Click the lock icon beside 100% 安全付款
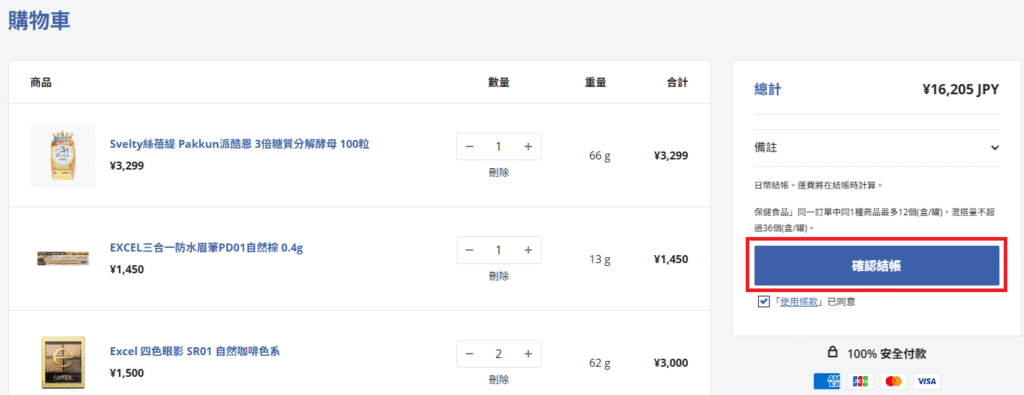The height and width of the screenshot is (395, 1024). [832, 353]
